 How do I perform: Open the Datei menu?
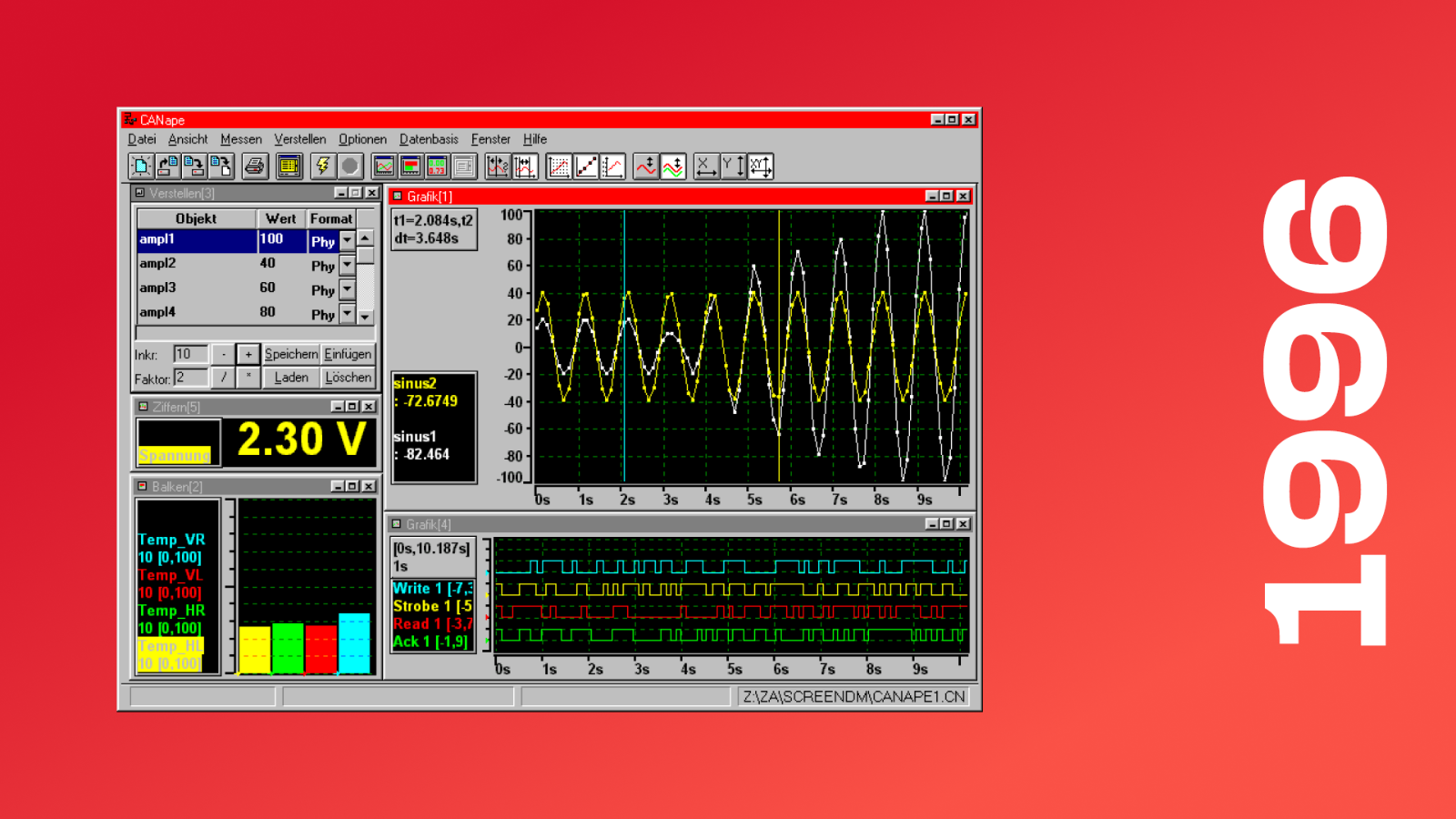click(142, 139)
